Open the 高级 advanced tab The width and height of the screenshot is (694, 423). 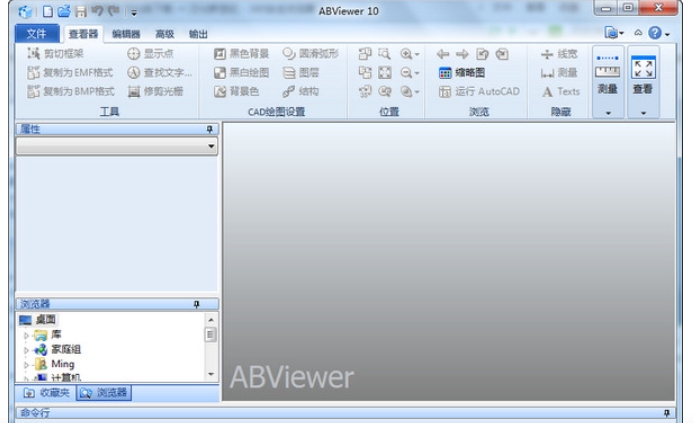(x=165, y=34)
